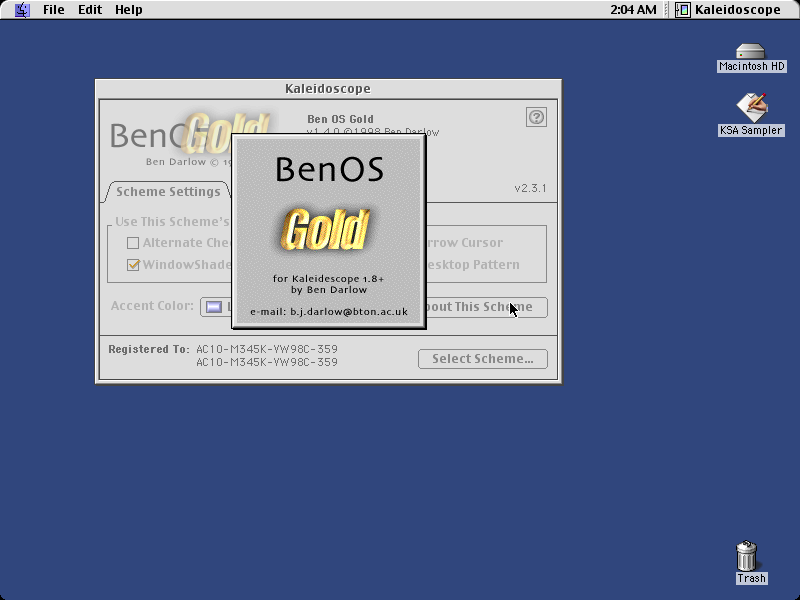Open the Edit menu
The width and height of the screenshot is (800, 600).
tap(90, 10)
